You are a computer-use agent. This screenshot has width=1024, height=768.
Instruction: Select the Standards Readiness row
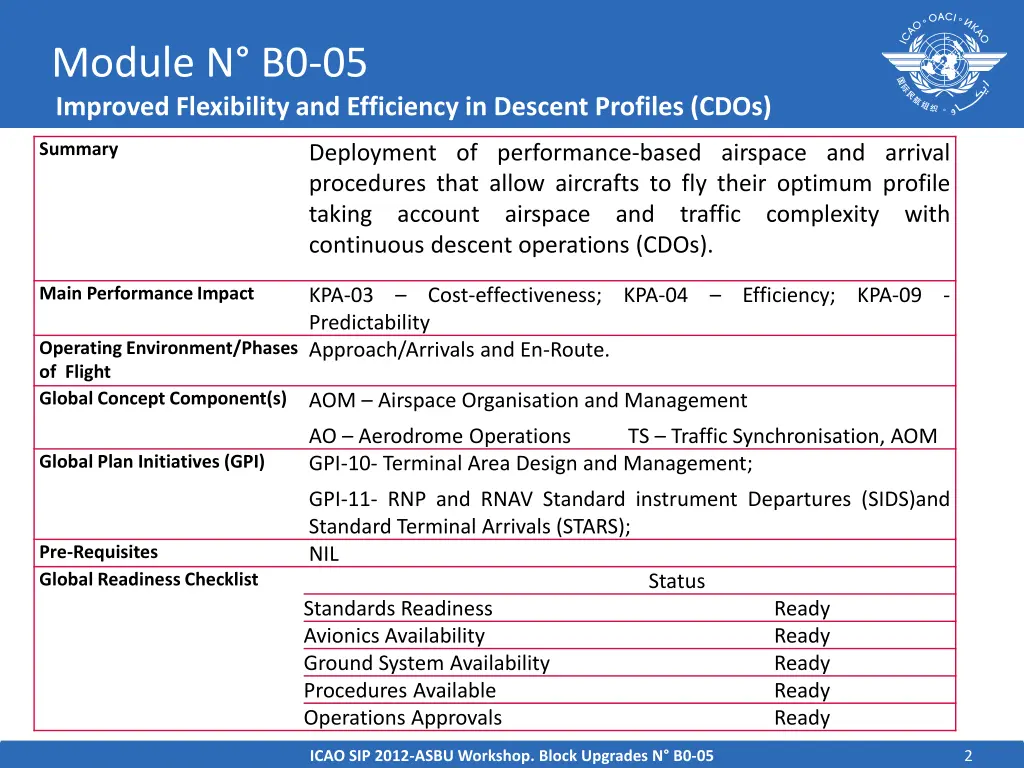(x=398, y=608)
